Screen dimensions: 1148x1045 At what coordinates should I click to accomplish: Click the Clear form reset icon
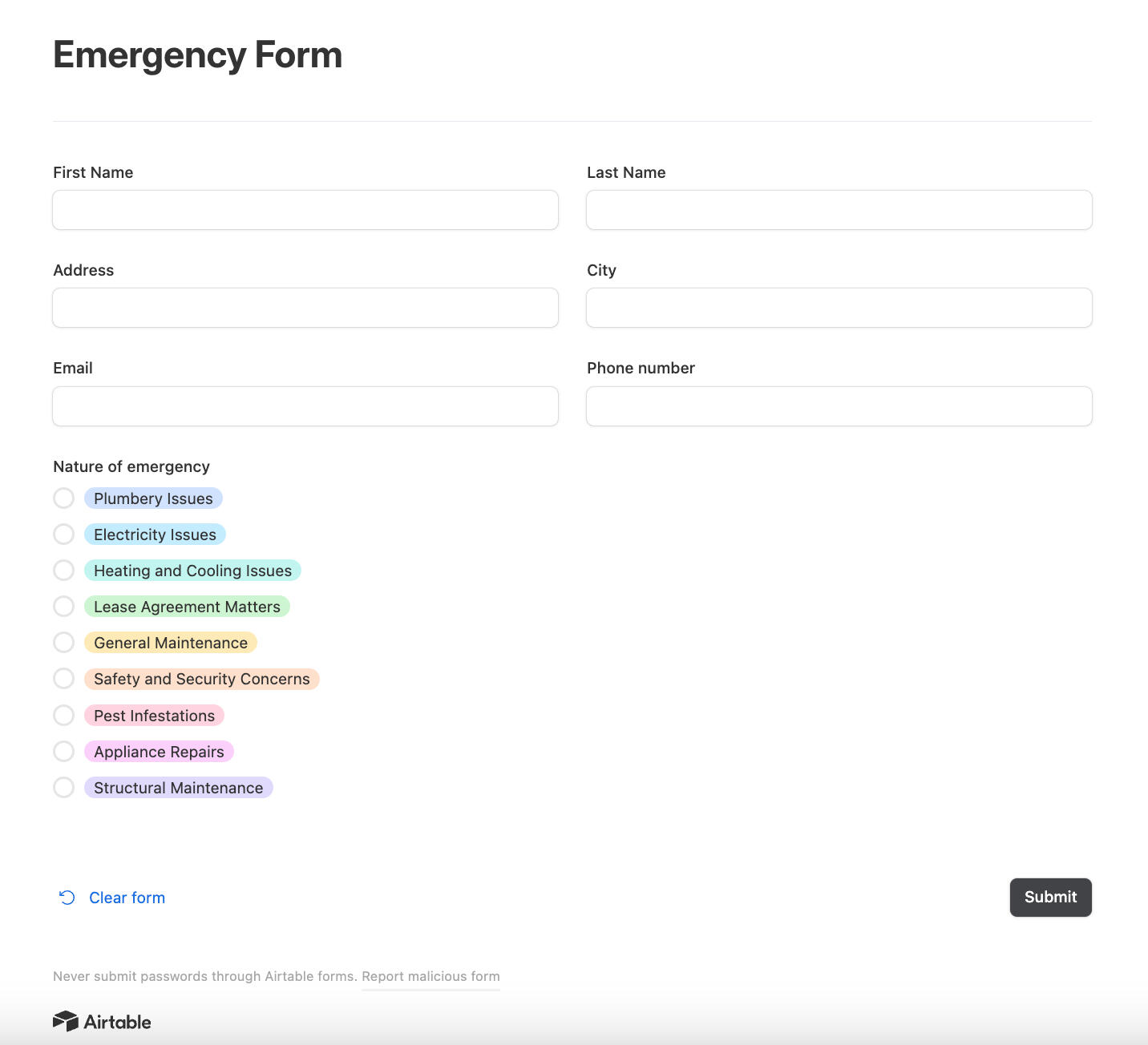tap(67, 898)
